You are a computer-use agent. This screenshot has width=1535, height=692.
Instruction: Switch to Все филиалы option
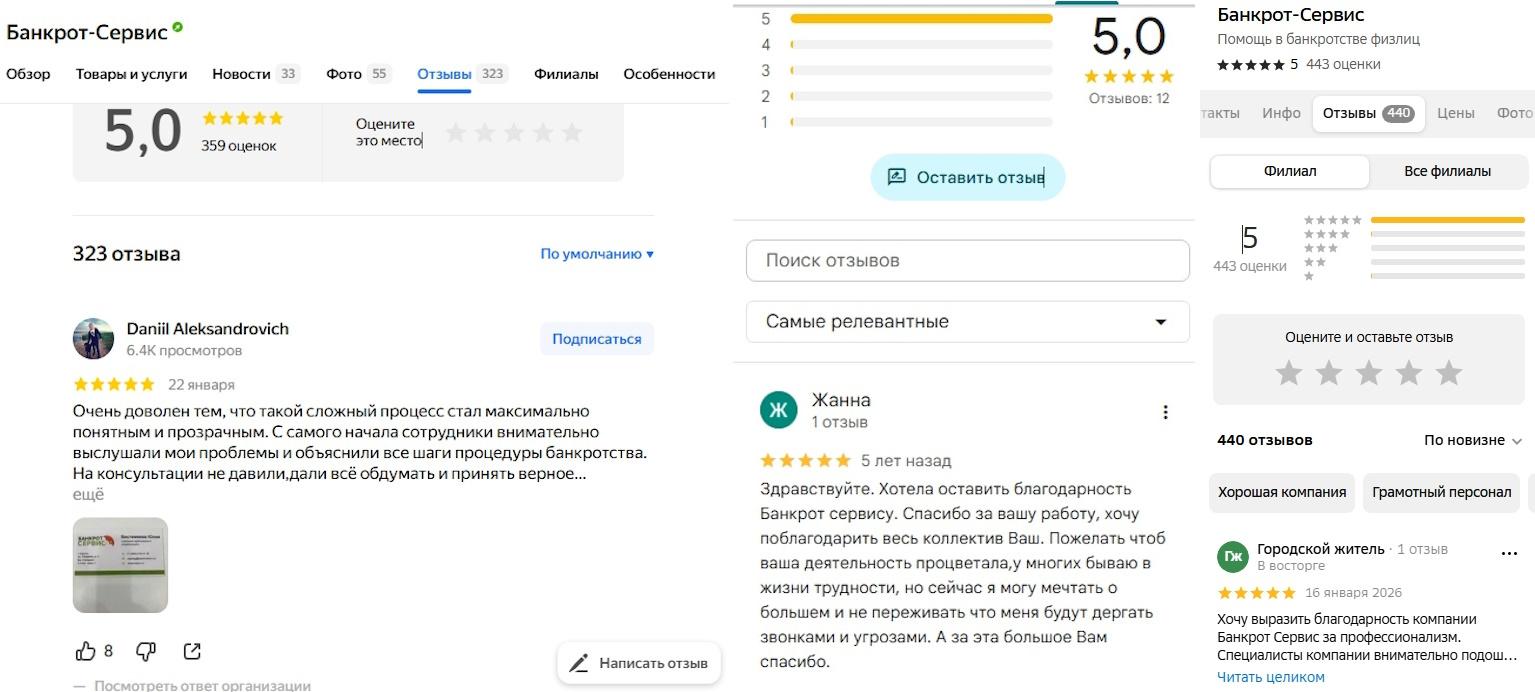pyautogui.click(x=1447, y=171)
